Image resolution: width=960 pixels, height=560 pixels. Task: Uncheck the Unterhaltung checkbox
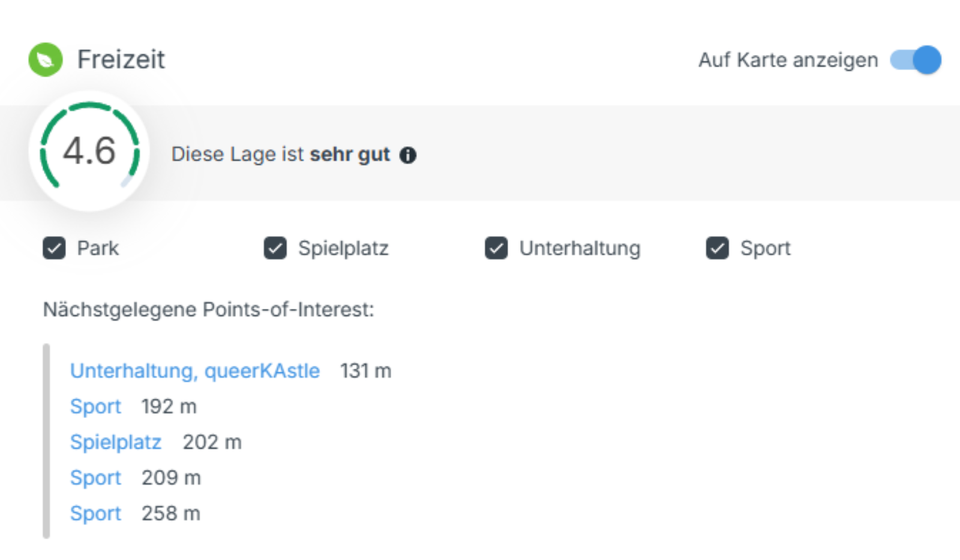[x=496, y=248]
